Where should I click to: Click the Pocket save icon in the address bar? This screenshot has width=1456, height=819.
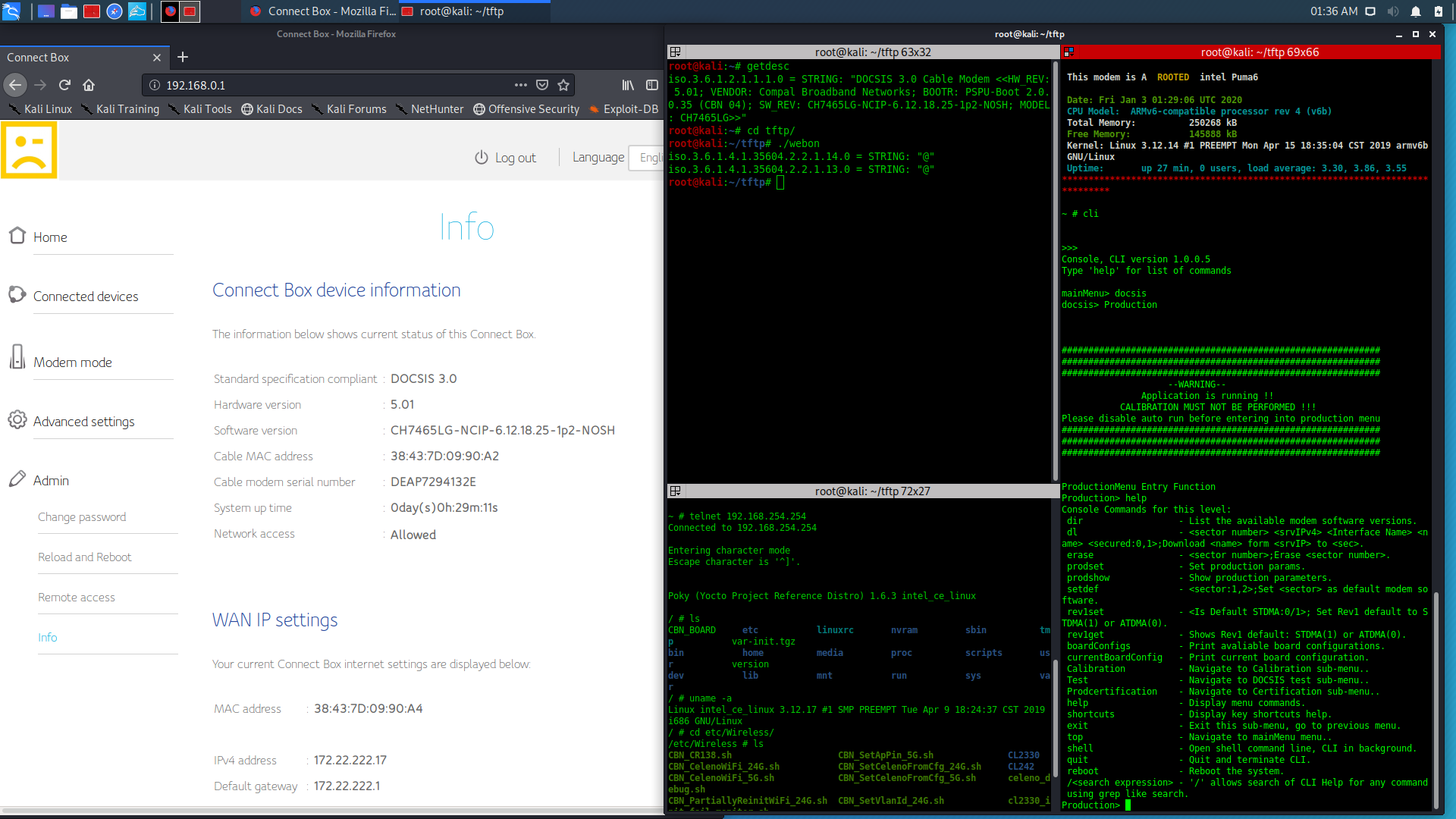click(542, 85)
